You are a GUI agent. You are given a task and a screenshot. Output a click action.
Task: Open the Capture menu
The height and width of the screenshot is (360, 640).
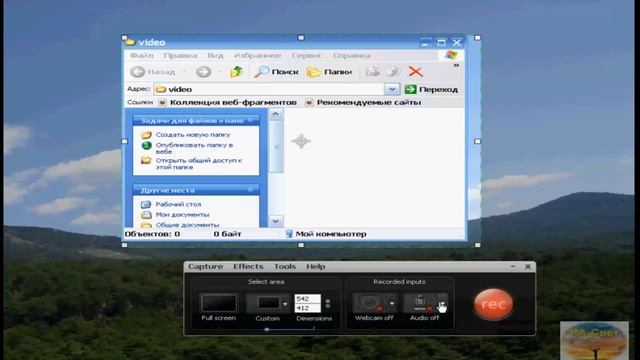coord(205,267)
